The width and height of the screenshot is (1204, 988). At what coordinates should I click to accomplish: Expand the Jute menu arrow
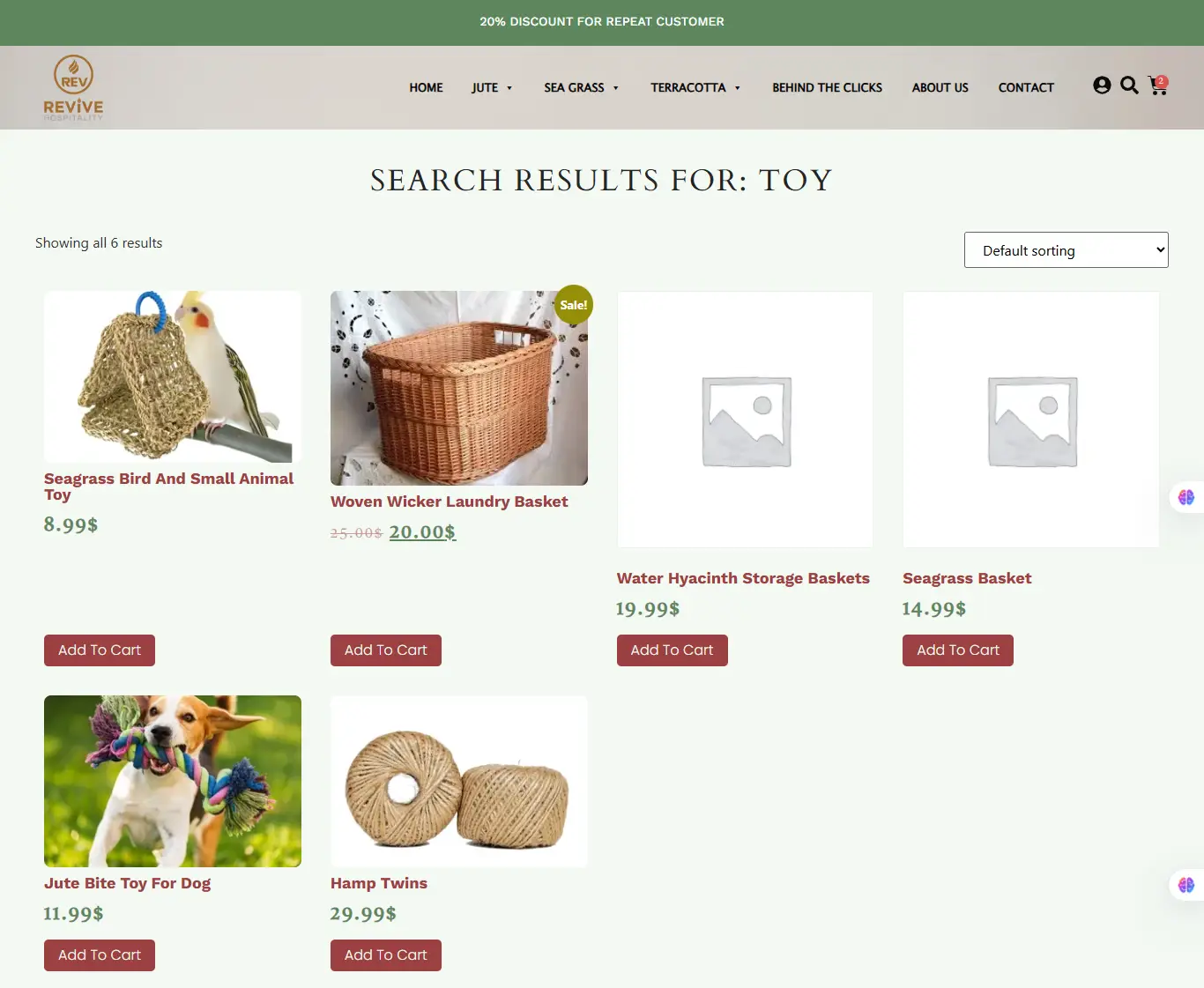click(x=509, y=88)
